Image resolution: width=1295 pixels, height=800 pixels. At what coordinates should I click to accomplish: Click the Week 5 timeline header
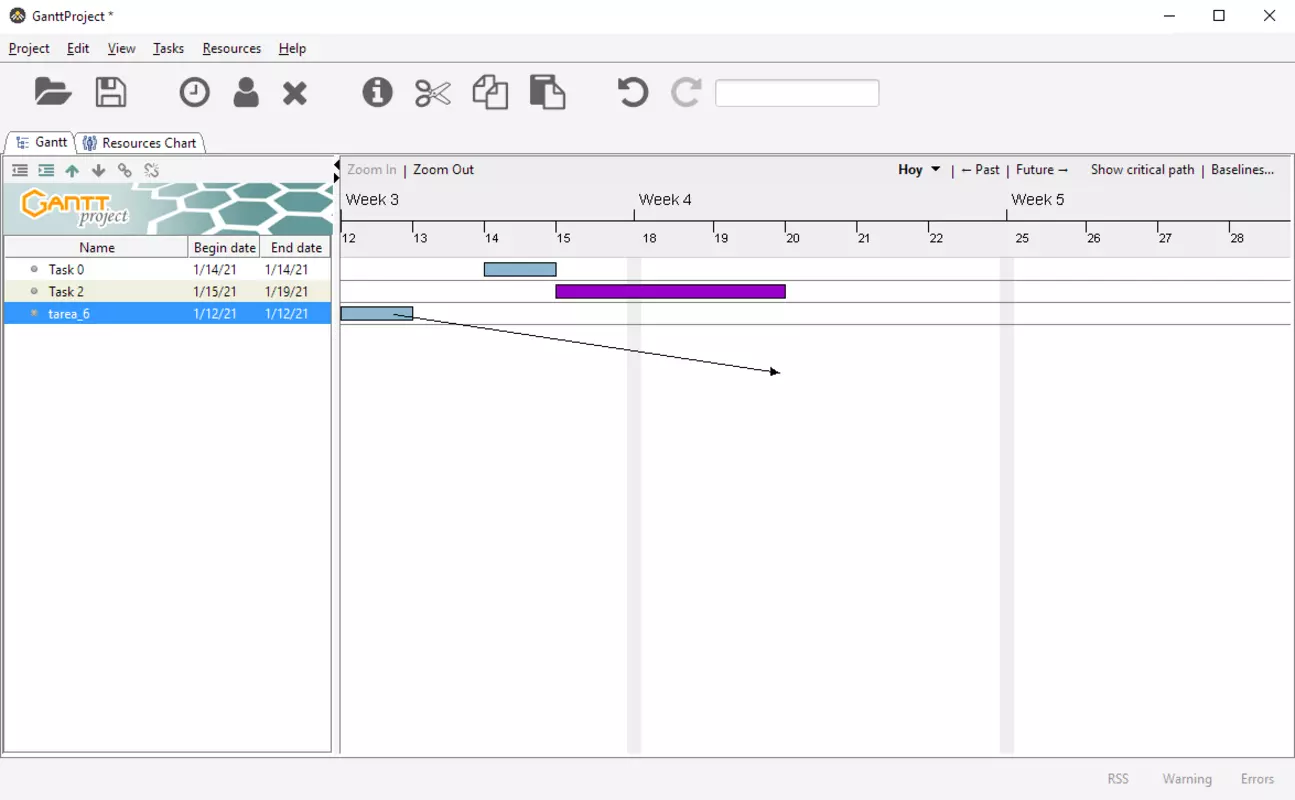pyautogui.click(x=1037, y=200)
